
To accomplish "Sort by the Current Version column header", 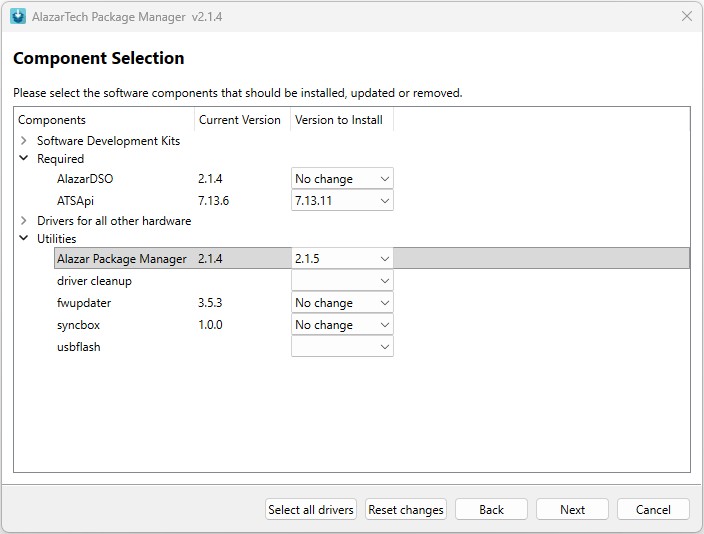I will [240, 120].
